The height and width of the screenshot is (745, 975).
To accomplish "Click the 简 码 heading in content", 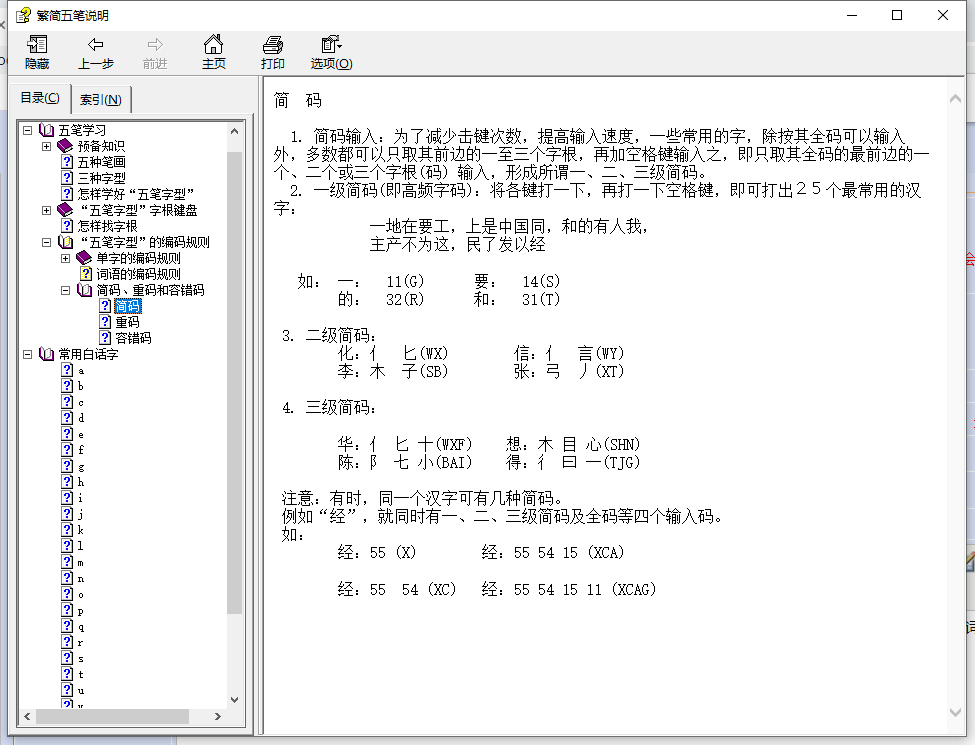I will [x=298, y=101].
